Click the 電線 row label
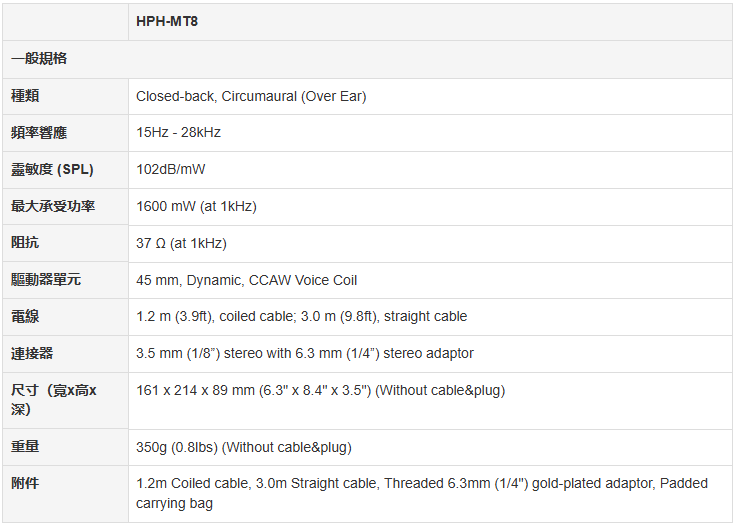Viewport: 733px width, 524px height. pyautogui.click(x=25, y=317)
